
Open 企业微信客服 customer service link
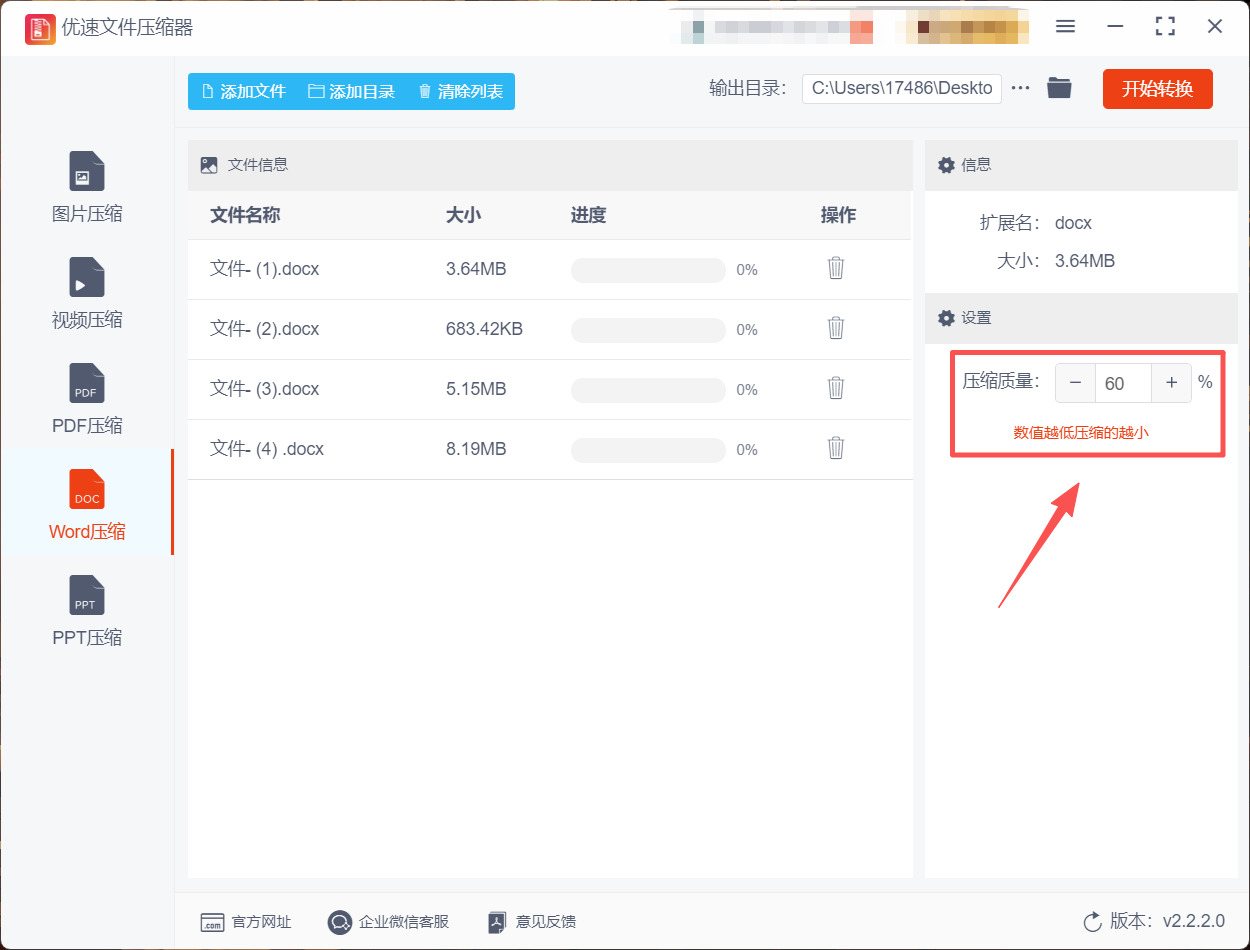[x=388, y=922]
